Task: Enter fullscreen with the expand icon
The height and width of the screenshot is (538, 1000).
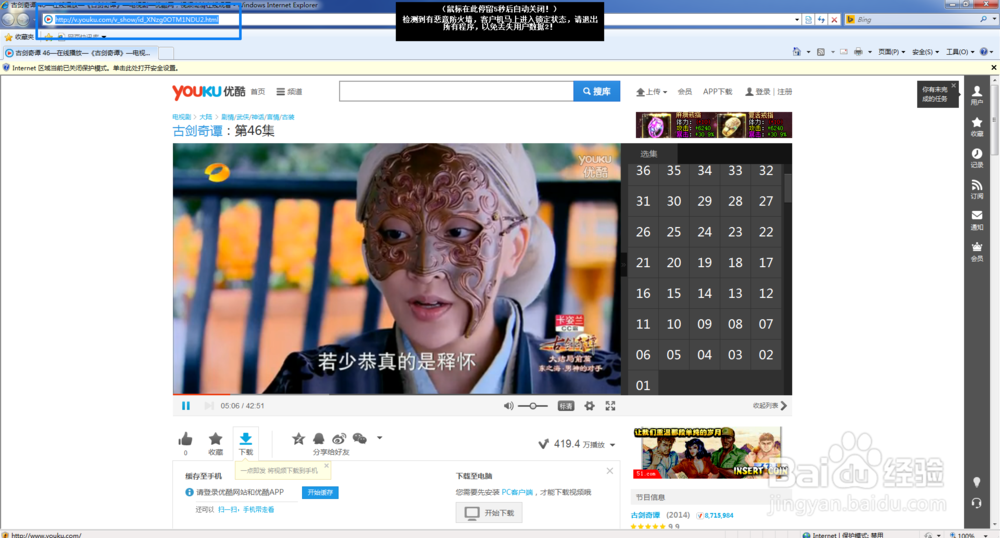Action: (610, 405)
